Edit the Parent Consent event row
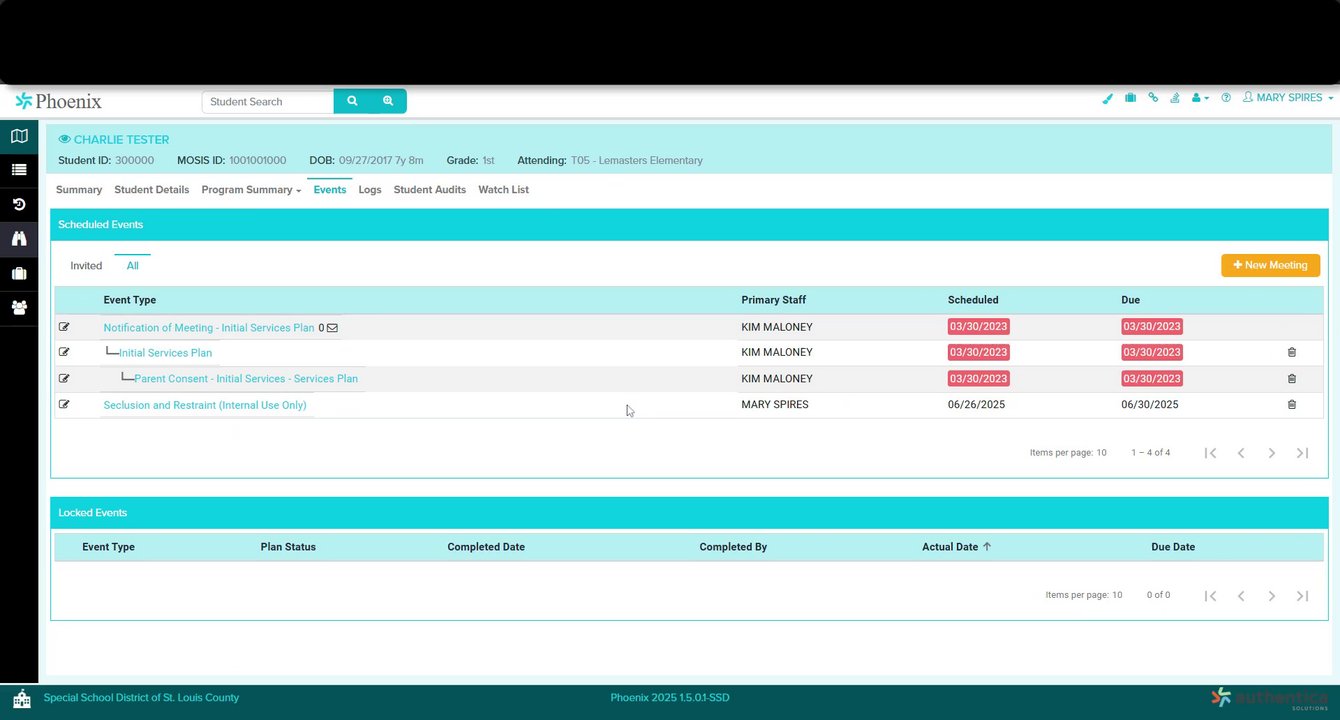Viewport: 1340px width, 720px height. point(64,378)
